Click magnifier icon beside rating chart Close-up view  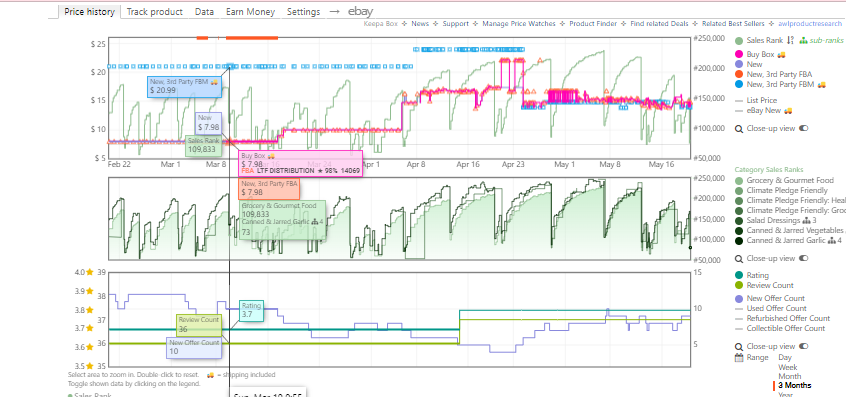click(x=739, y=347)
